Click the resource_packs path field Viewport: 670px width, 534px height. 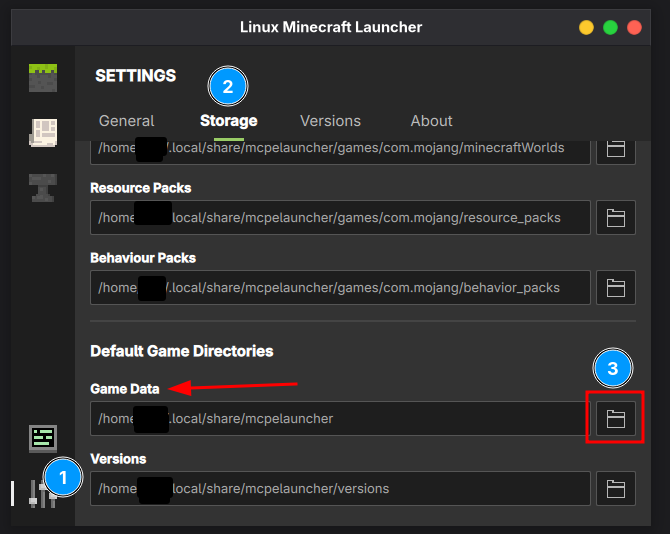click(x=340, y=217)
